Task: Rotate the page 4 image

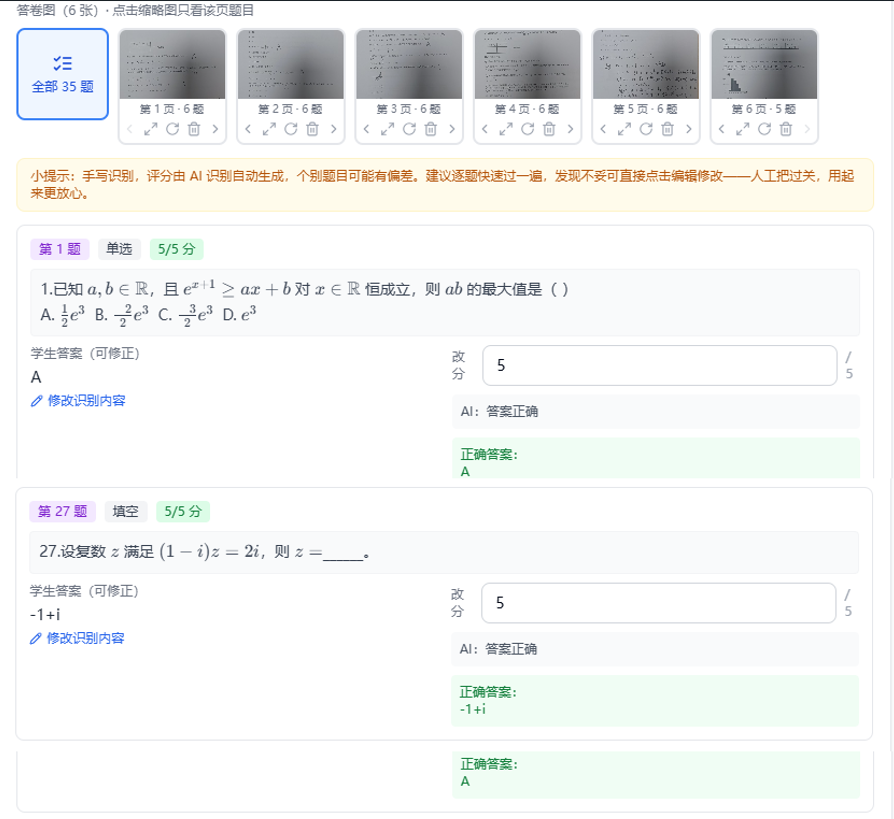Action: point(527,129)
